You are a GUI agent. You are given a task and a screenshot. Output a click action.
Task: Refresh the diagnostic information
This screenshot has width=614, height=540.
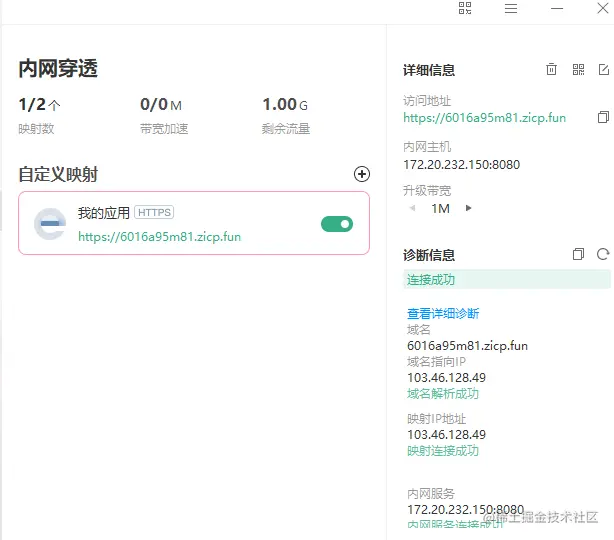pos(603,254)
